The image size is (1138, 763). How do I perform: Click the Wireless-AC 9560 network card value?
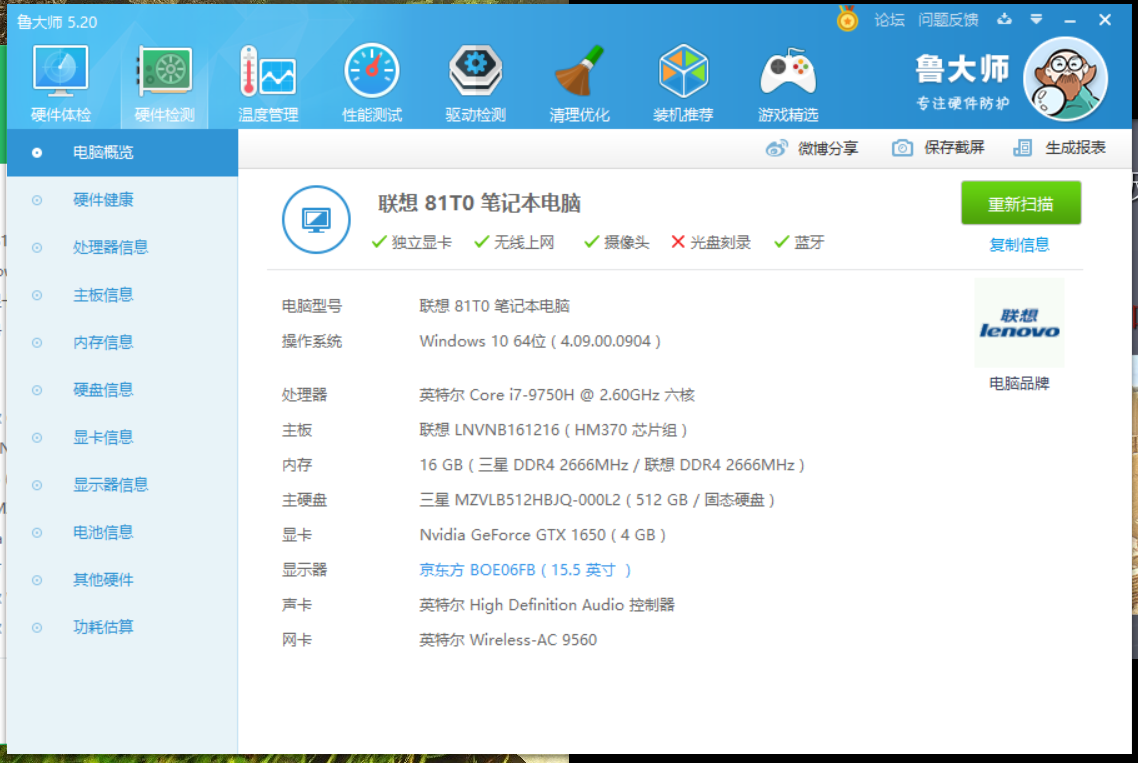click(x=508, y=640)
